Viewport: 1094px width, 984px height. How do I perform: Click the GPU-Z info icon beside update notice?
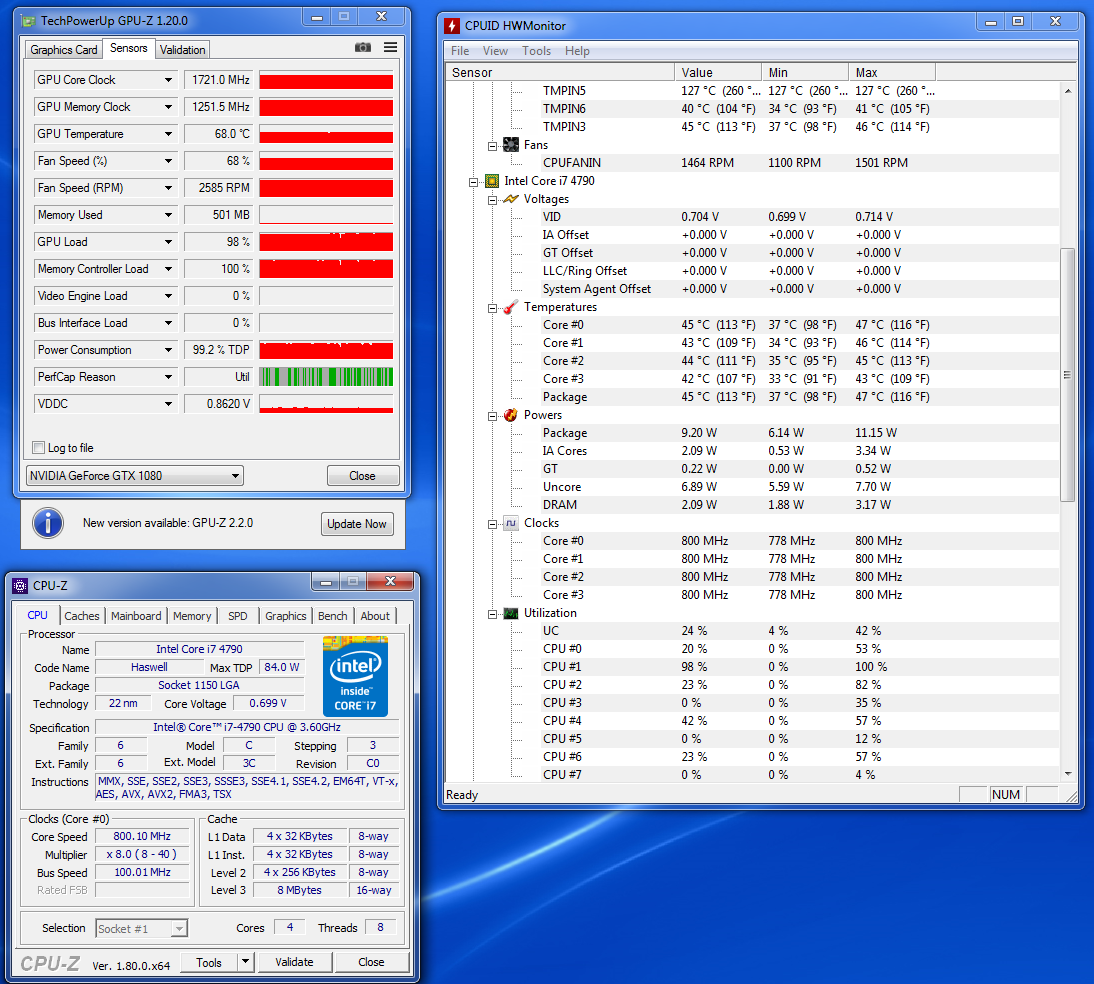tap(48, 523)
